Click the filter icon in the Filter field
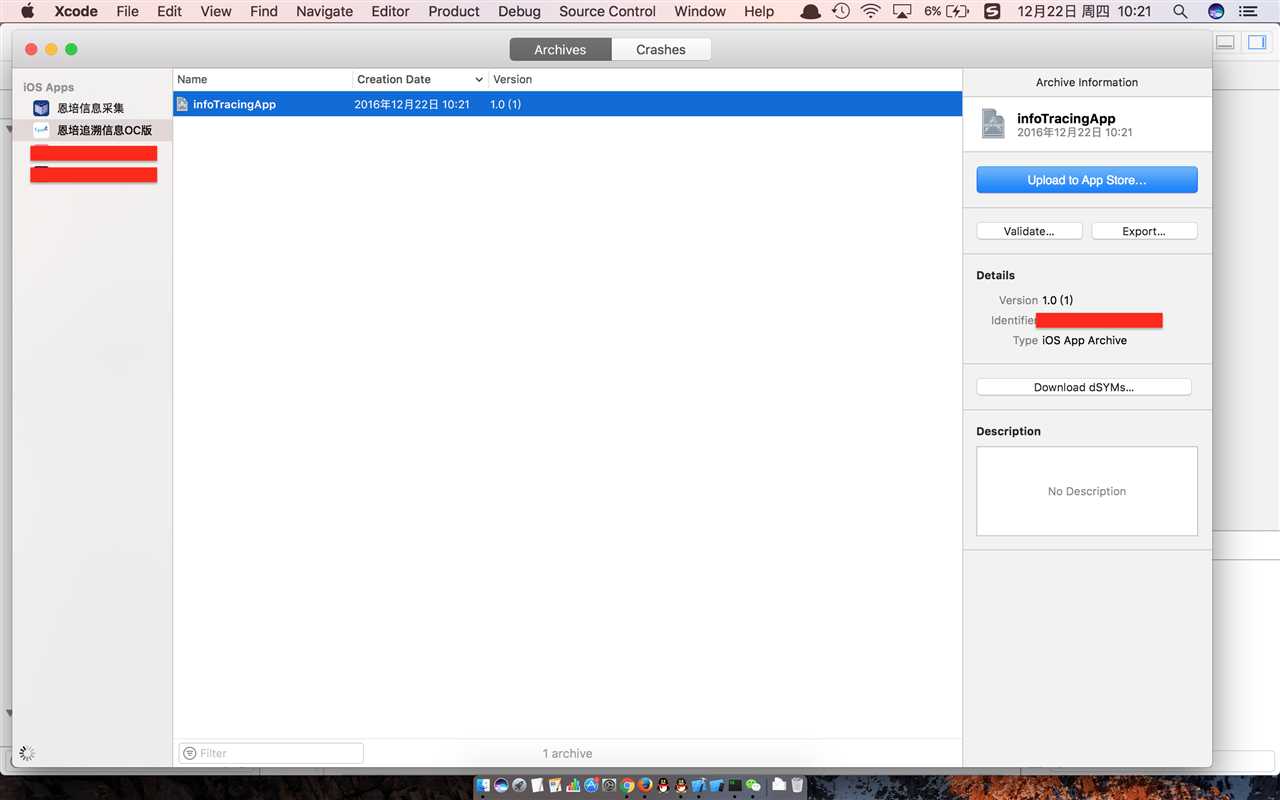 click(190, 753)
